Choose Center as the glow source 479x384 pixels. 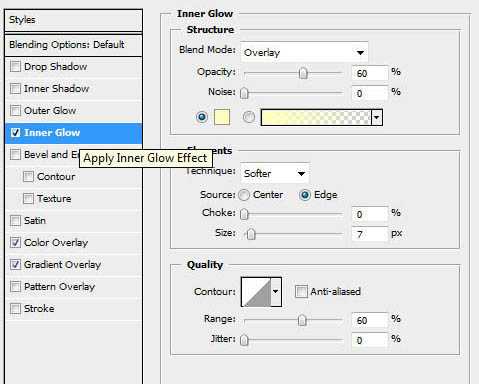[x=244, y=195]
